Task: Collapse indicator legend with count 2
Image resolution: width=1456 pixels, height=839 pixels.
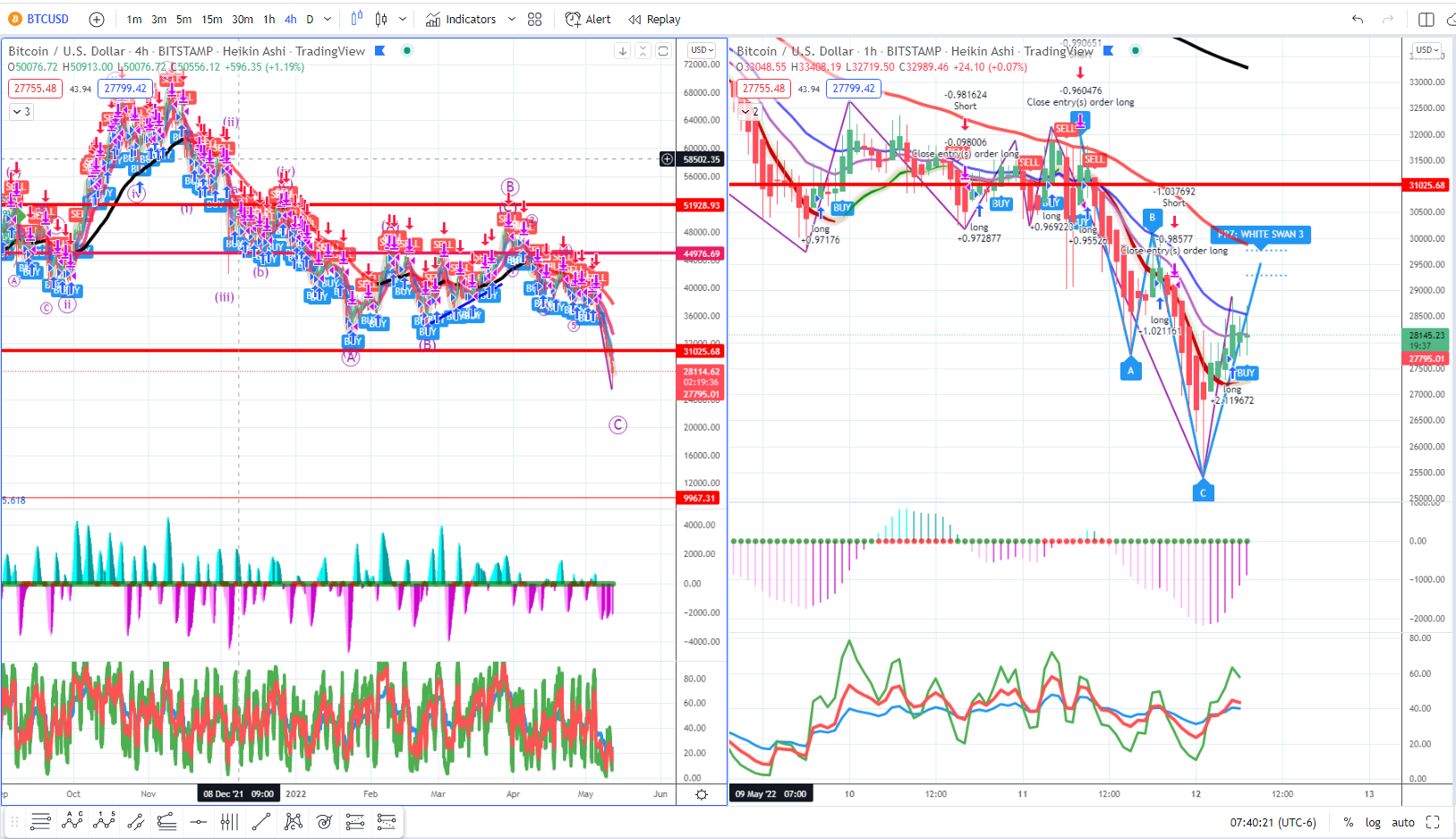Action: [750, 112]
